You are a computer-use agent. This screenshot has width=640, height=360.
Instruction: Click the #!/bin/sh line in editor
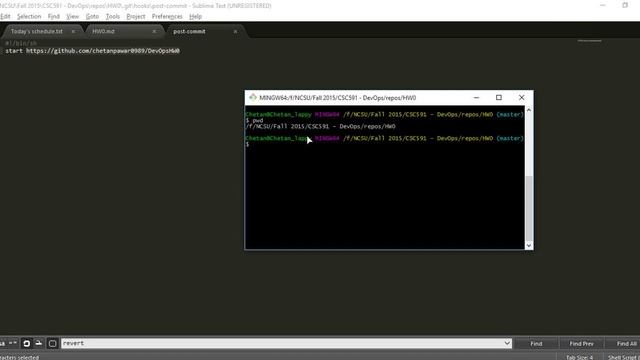pos(21,43)
